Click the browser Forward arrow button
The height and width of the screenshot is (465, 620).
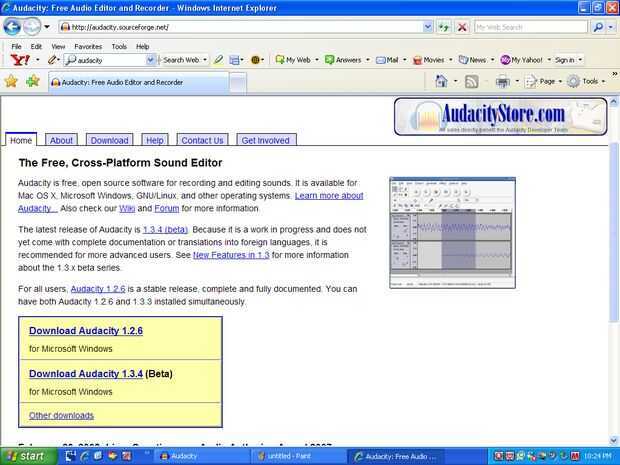point(32,27)
